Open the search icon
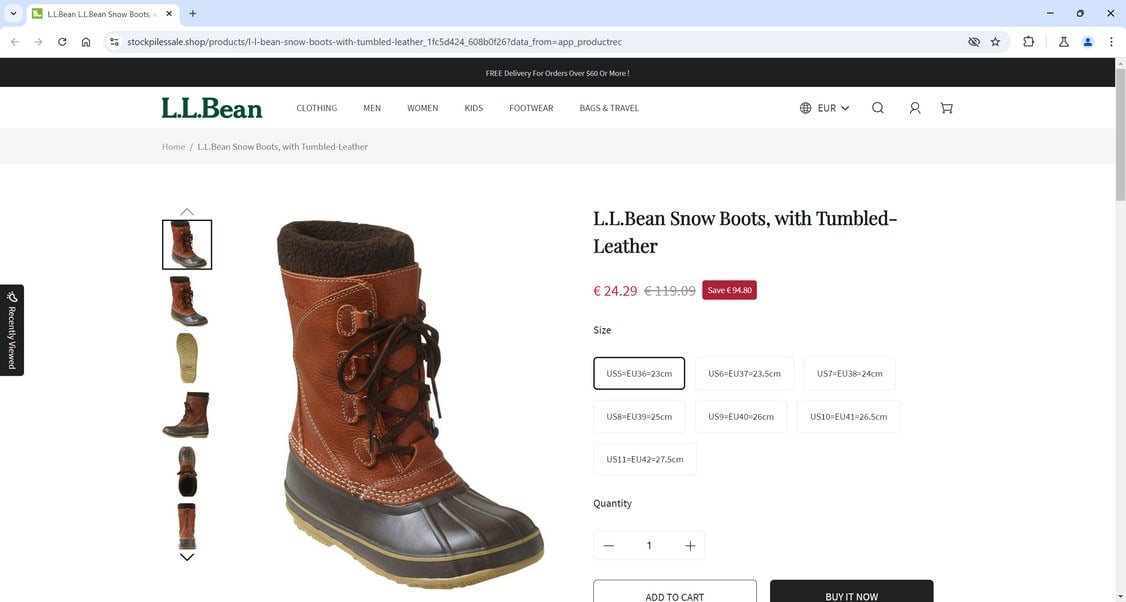The width and height of the screenshot is (1126, 602). (x=878, y=107)
